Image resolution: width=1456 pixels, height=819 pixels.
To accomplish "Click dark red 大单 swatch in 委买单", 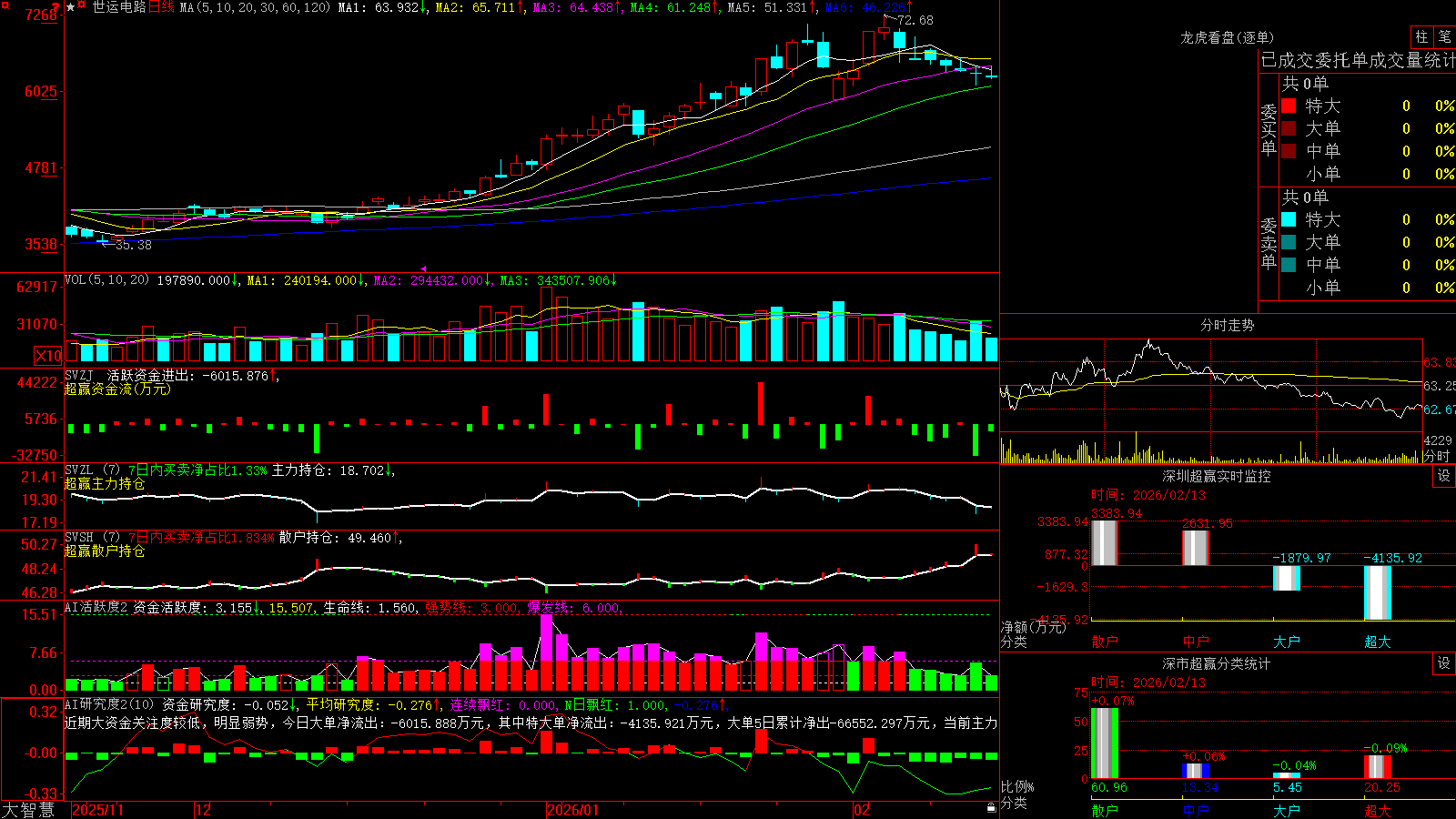I will pyautogui.click(x=1289, y=128).
